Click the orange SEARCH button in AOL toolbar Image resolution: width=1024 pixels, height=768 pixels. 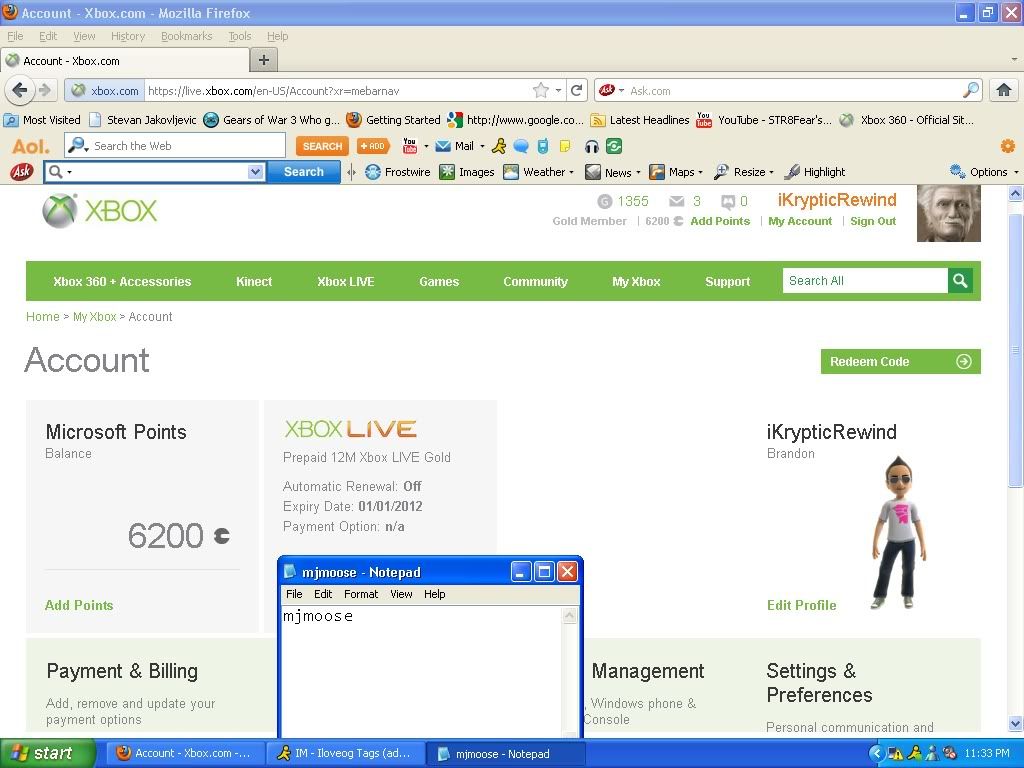pos(322,146)
